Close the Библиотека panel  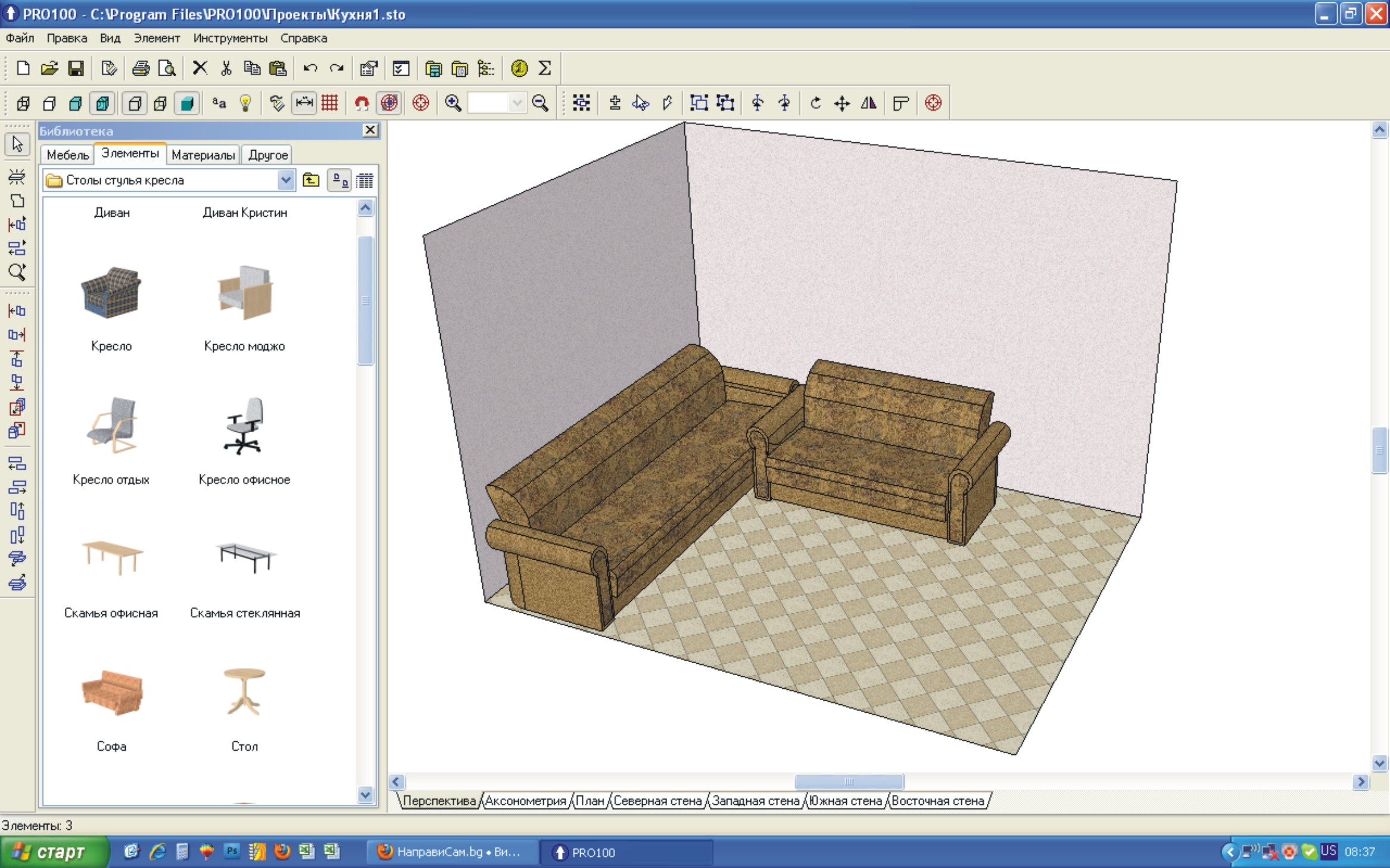370,130
